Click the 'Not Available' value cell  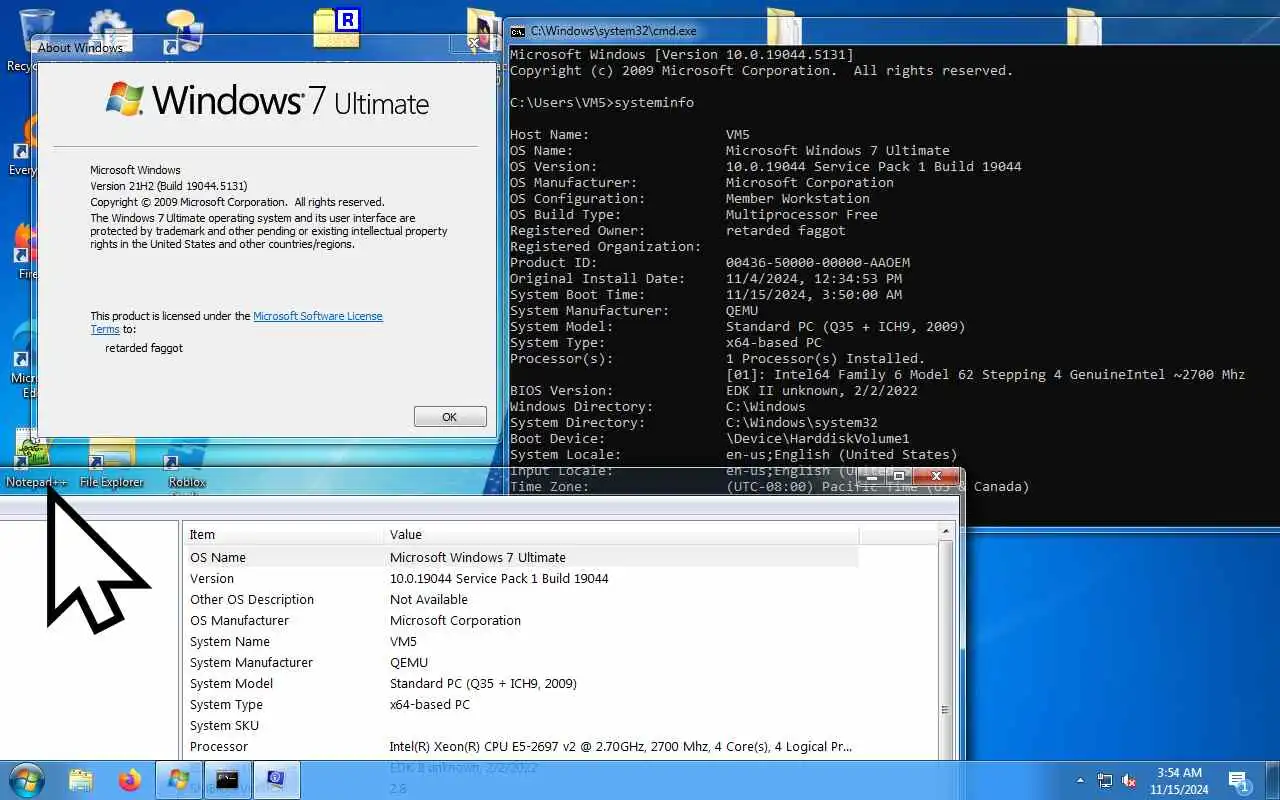pyautogui.click(x=429, y=599)
